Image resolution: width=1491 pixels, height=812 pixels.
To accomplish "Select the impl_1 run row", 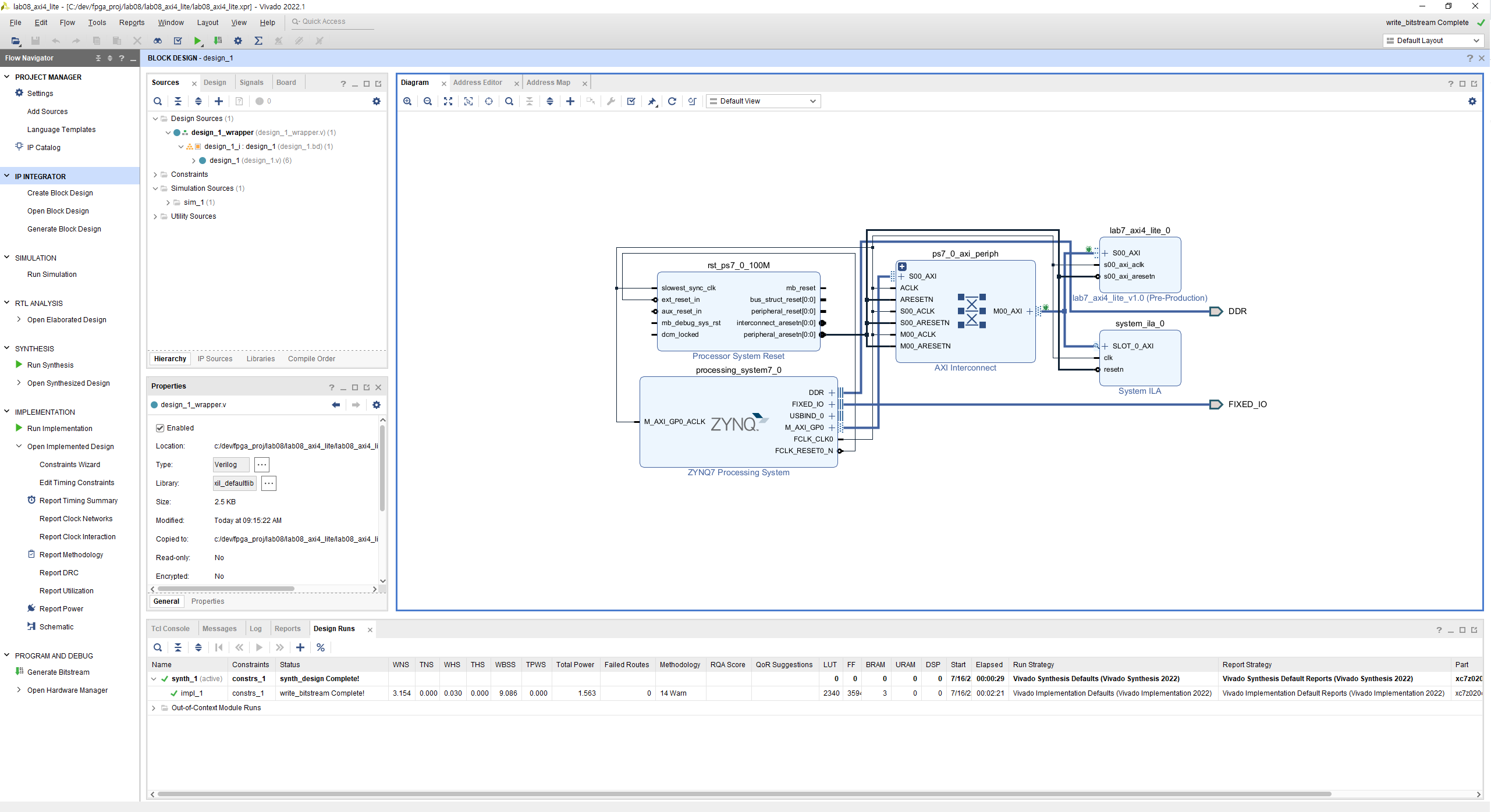I will pyautogui.click(x=815, y=693).
